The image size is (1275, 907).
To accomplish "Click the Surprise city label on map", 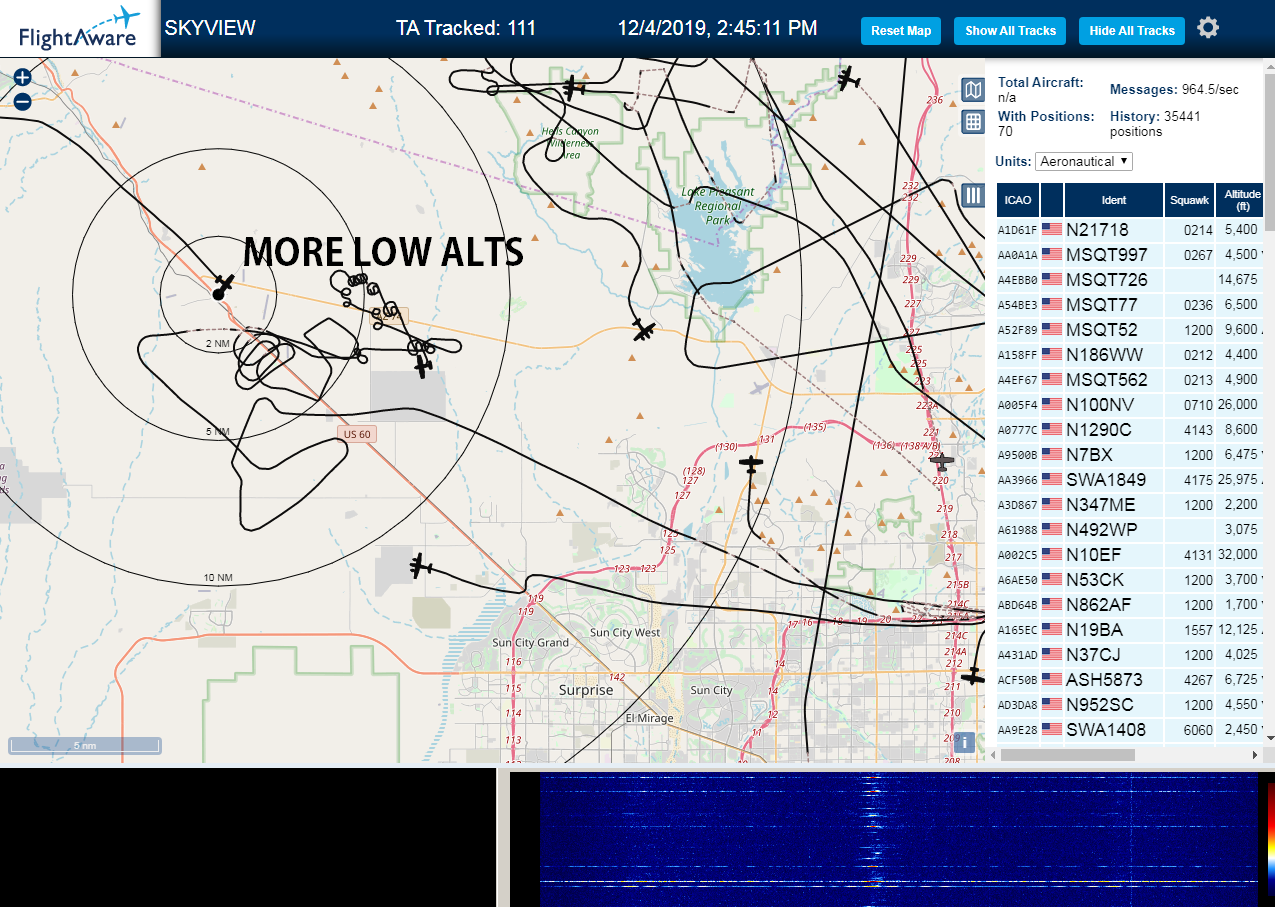I will 586,690.
